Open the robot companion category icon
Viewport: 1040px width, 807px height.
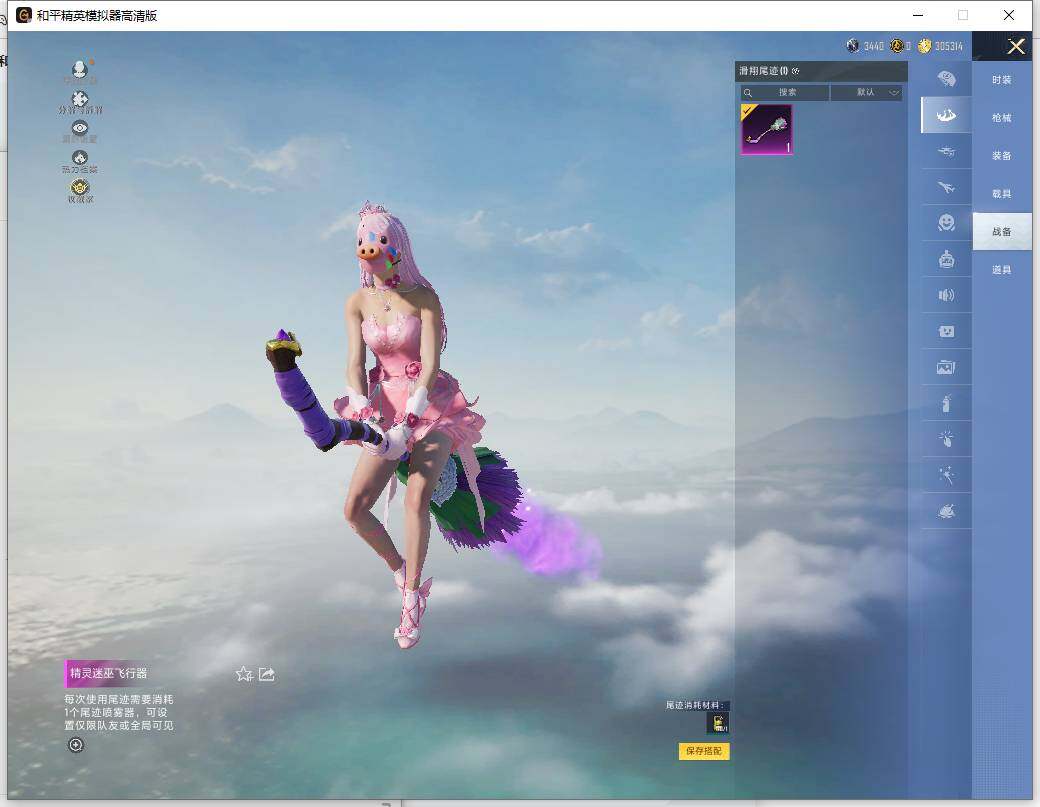[946, 259]
